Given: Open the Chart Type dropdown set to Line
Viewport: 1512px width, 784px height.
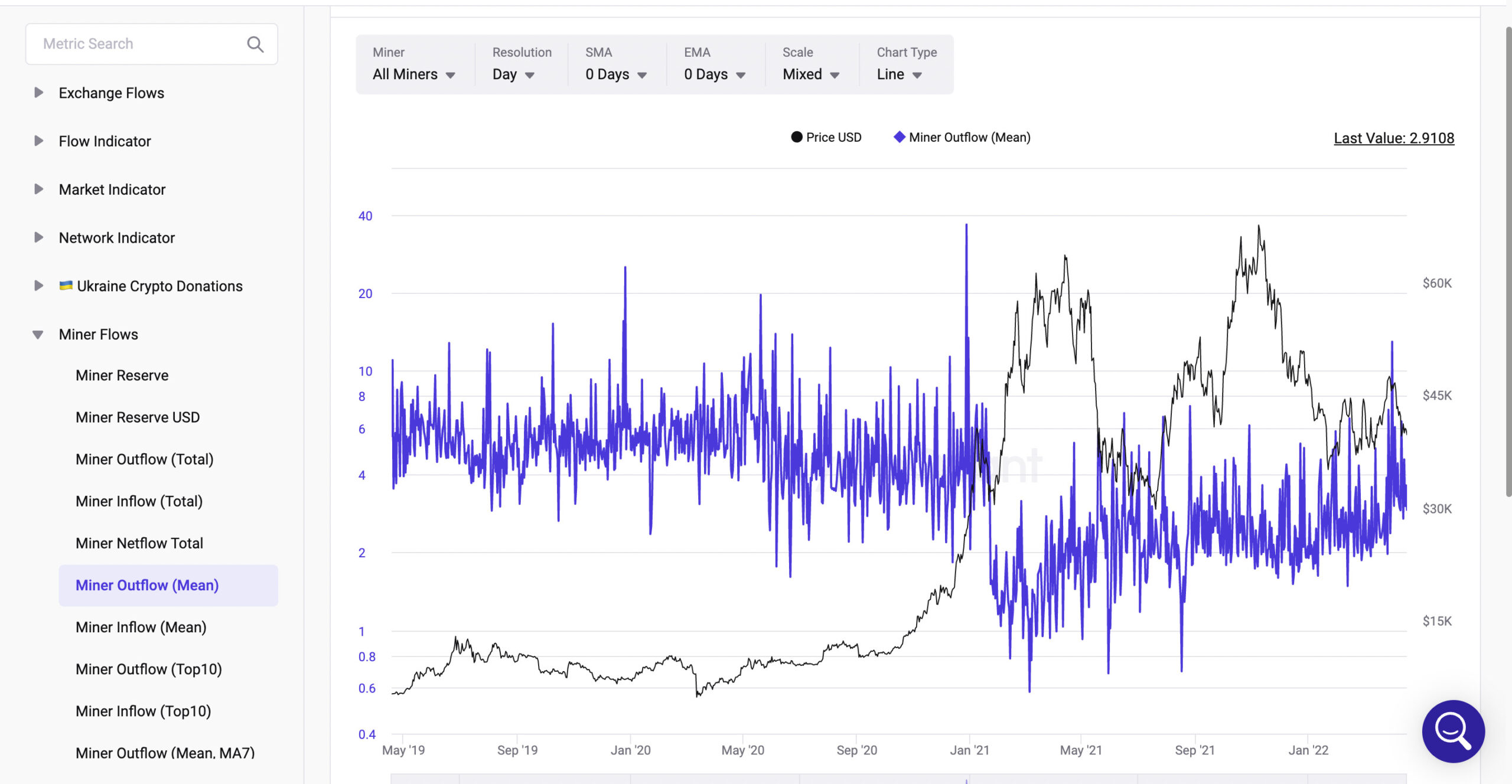Looking at the screenshot, I should [x=899, y=74].
